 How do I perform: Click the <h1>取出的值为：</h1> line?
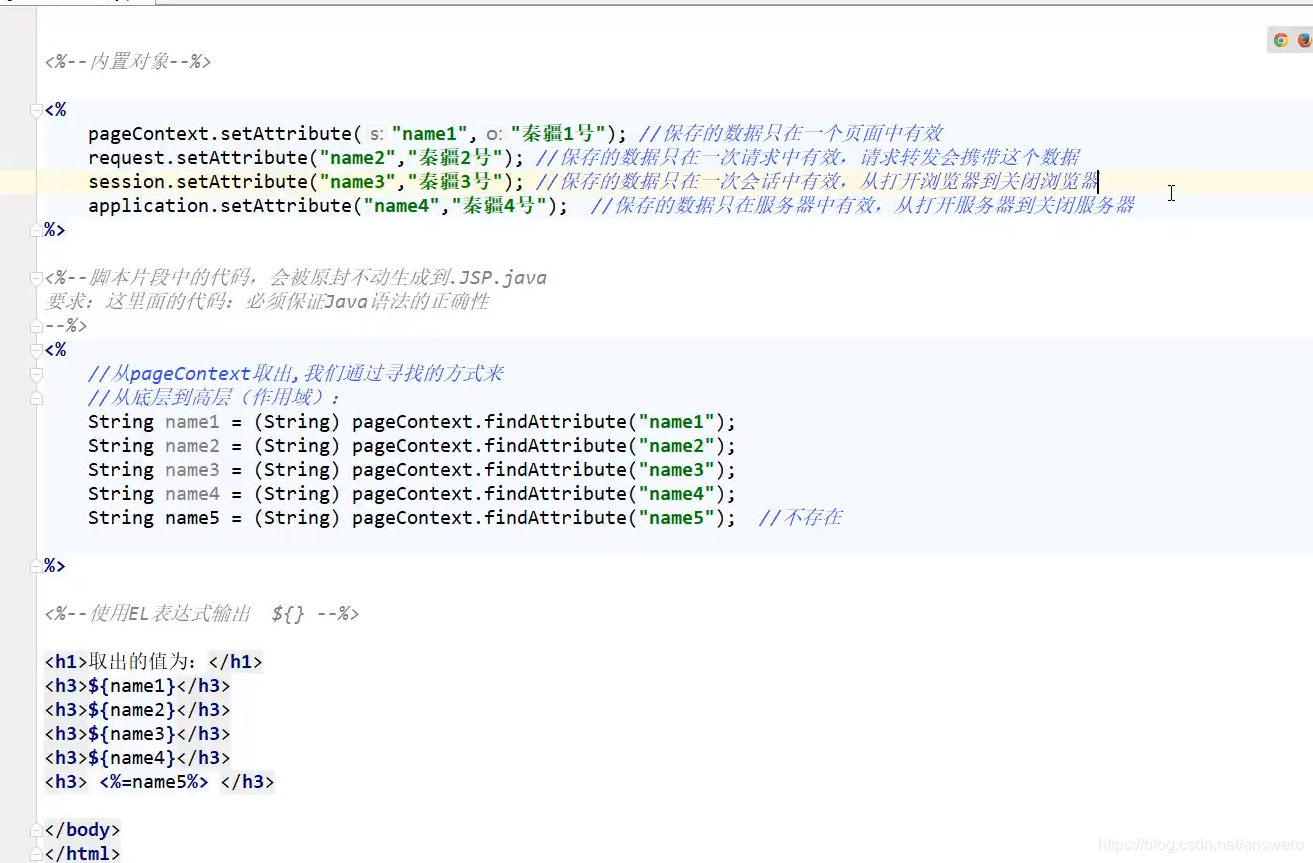coord(153,662)
